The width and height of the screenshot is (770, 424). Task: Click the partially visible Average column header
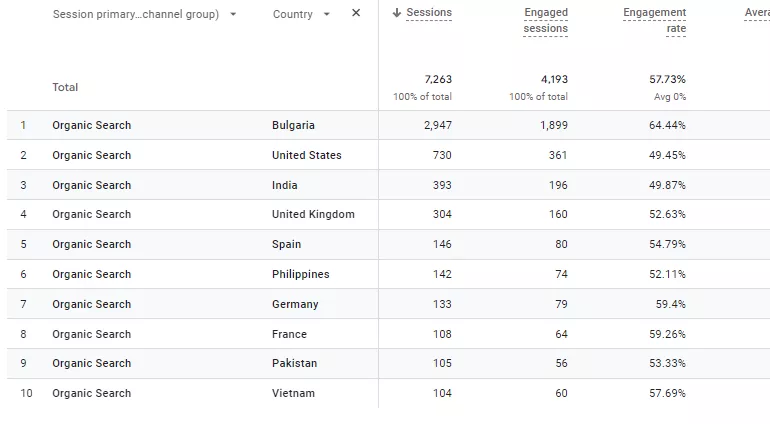pyautogui.click(x=757, y=13)
